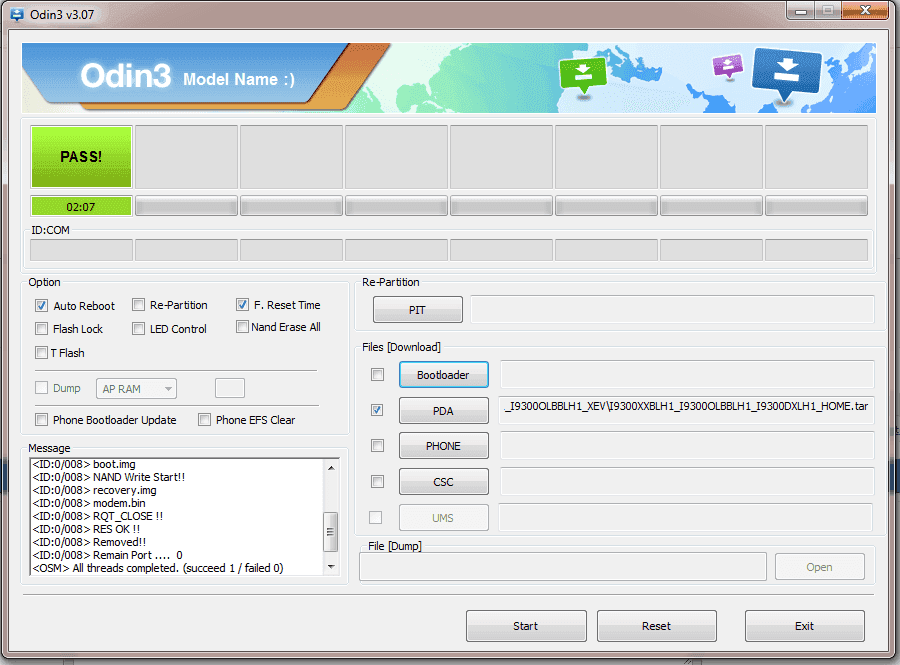Click the small field beside AP RAM

(x=230, y=388)
